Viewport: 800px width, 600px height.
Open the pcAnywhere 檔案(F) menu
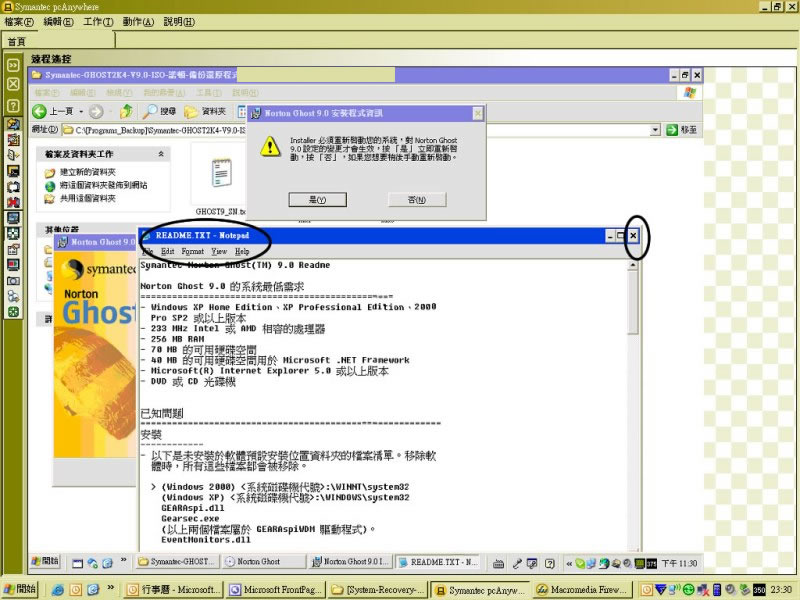tap(19, 22)
